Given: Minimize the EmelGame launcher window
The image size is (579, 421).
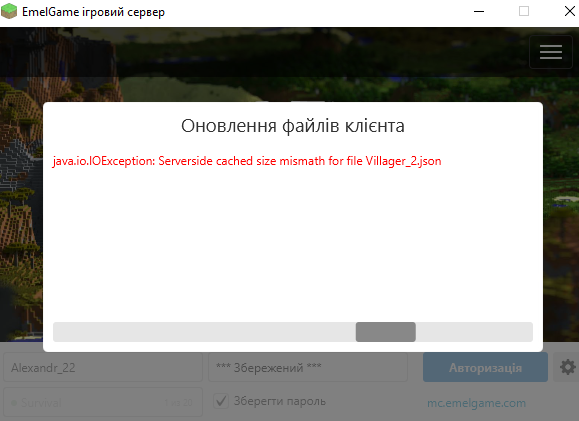Looking at the screenshot, I should (x=479, y=11).
